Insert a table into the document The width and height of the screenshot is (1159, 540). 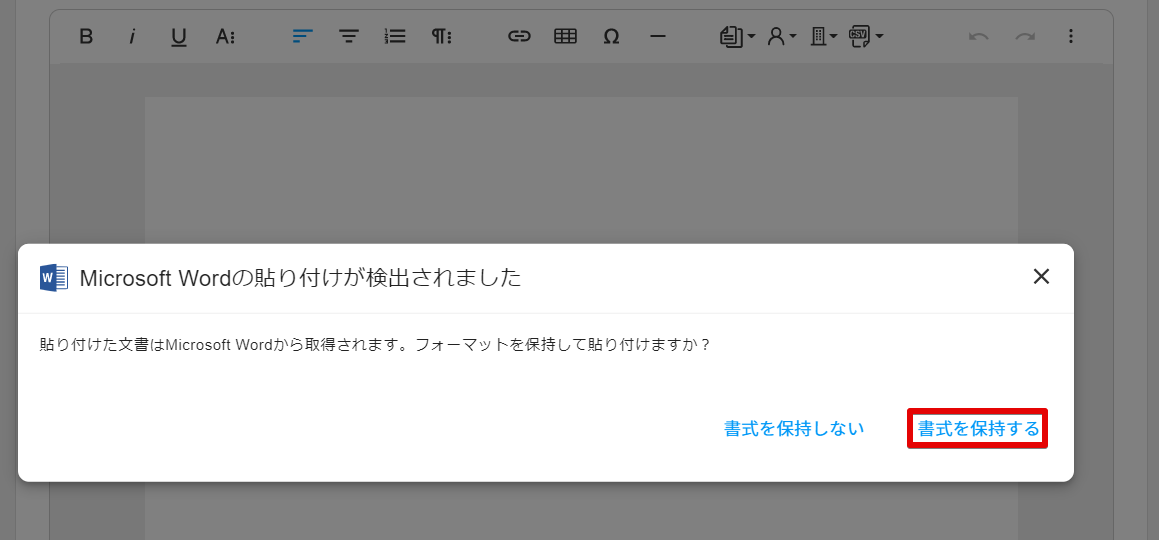565,36
